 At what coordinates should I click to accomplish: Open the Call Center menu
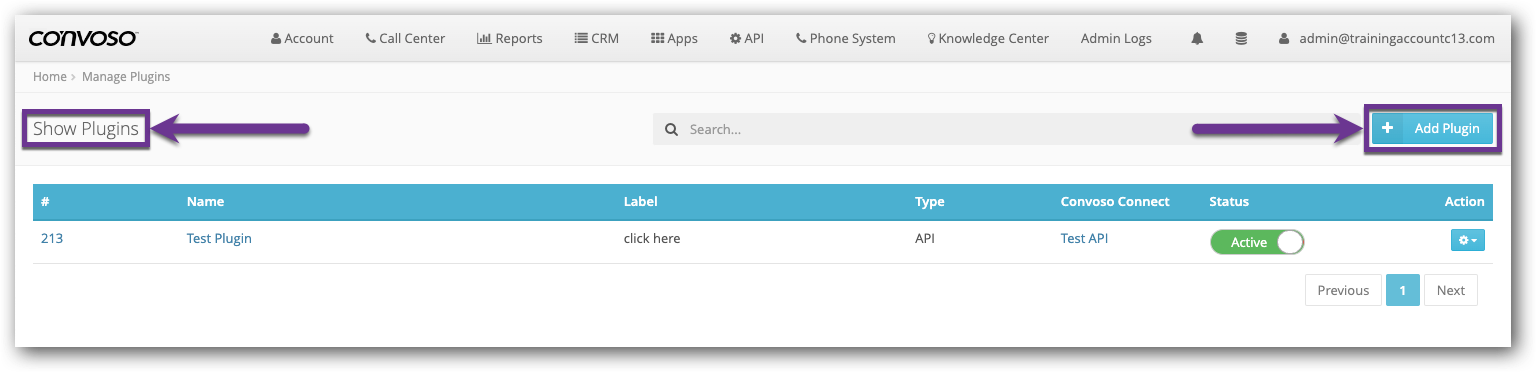click(405, 39)
